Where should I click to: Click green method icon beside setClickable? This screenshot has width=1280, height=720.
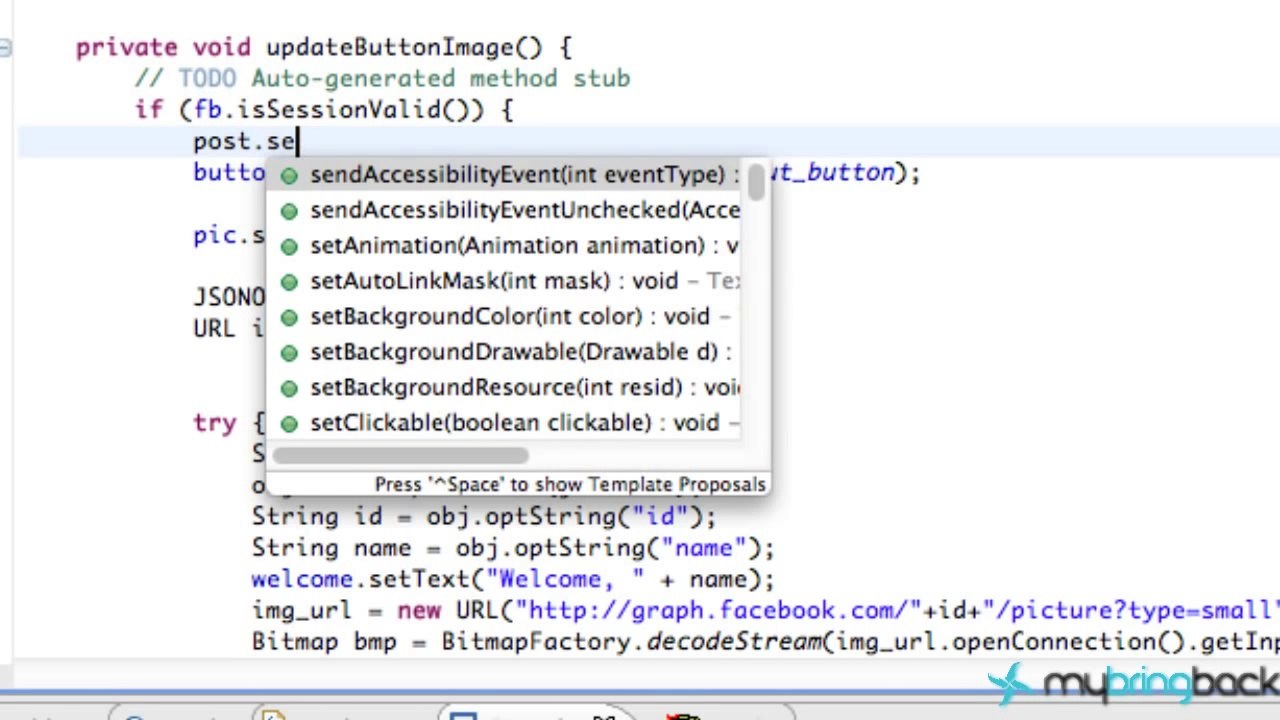tap(289, 424)
